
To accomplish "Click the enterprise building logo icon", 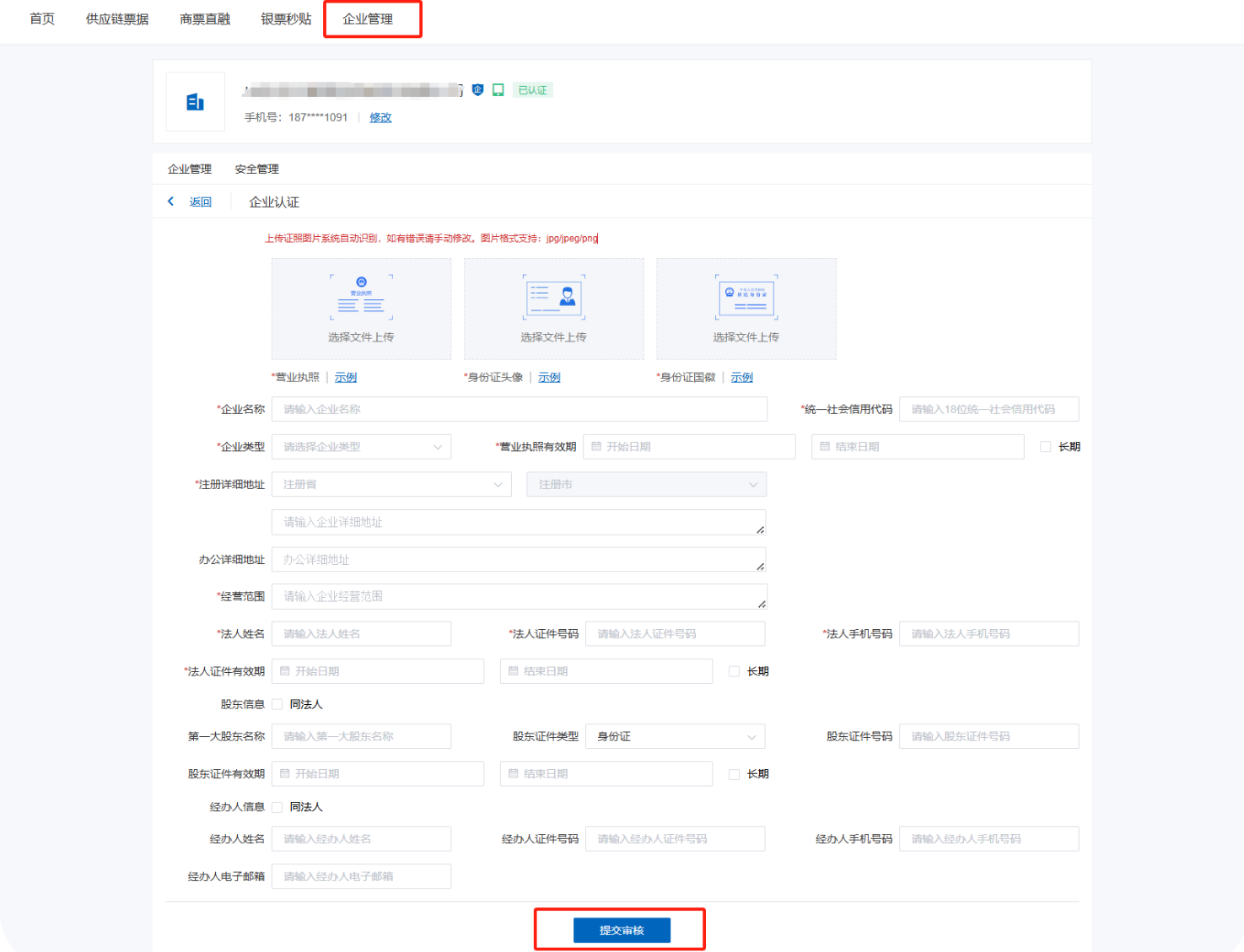I will click(x=195, y=102).
